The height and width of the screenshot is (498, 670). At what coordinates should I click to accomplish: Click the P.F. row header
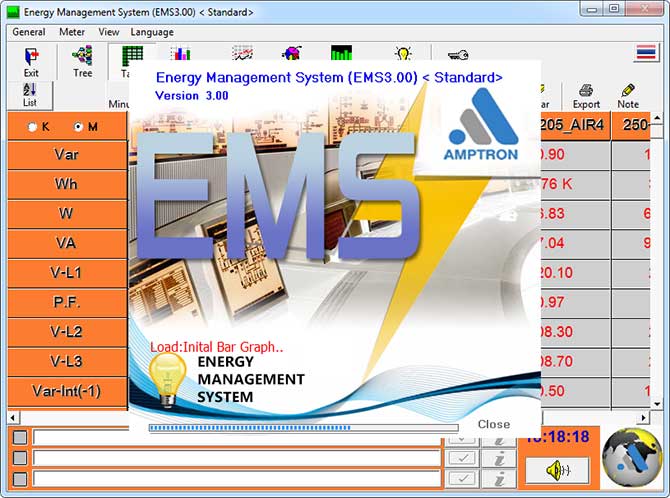(x=67, y=303)
